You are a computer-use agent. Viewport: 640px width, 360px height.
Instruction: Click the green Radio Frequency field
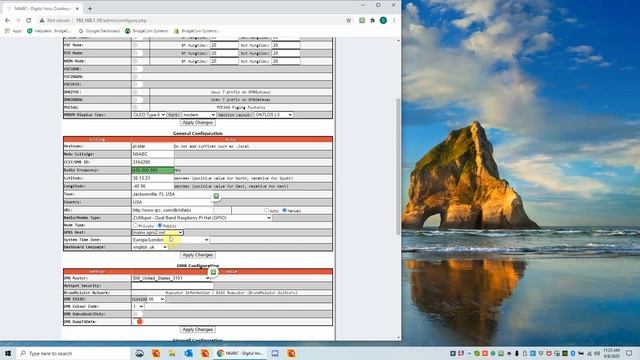[x=153, y=170]
